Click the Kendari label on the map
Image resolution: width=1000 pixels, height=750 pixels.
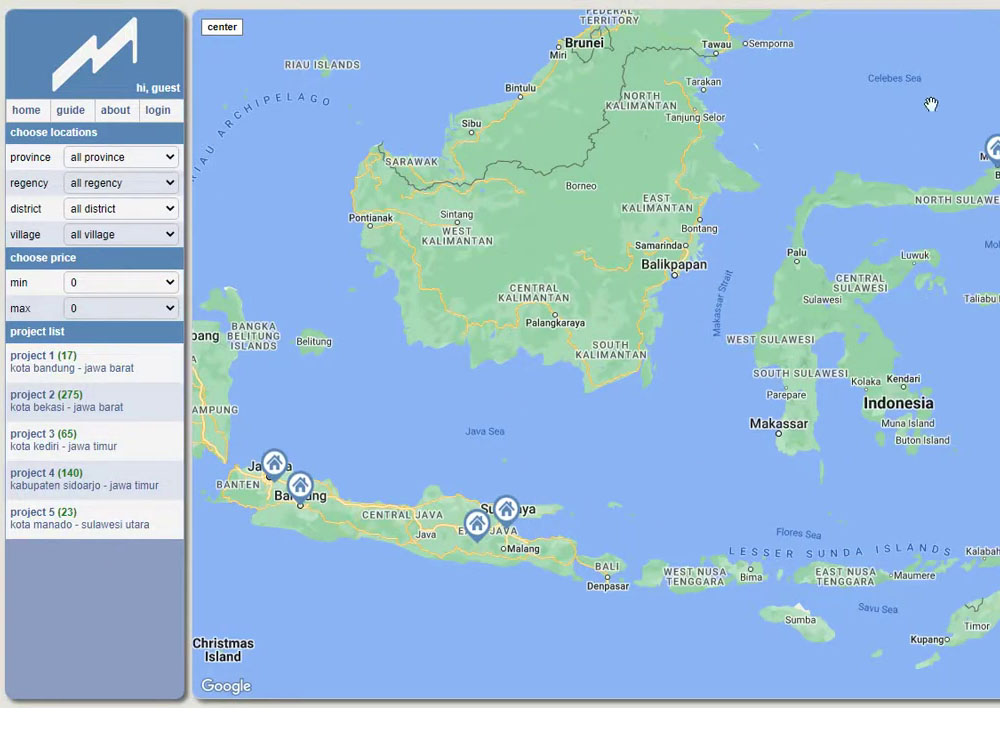click(903, 379)
